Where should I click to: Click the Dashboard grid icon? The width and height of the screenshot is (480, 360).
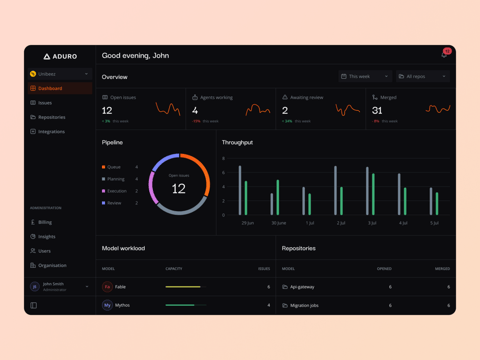[x=33, y=88]
